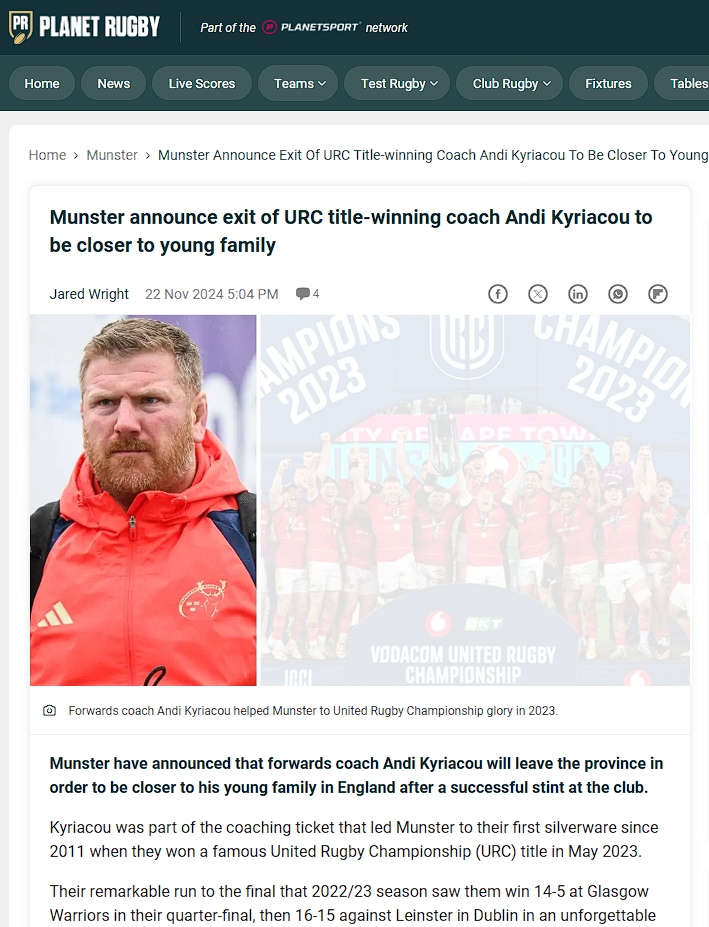The image size is (709, 927).
Task: Share article via WhatsApp icon
Action: (618, 294)
